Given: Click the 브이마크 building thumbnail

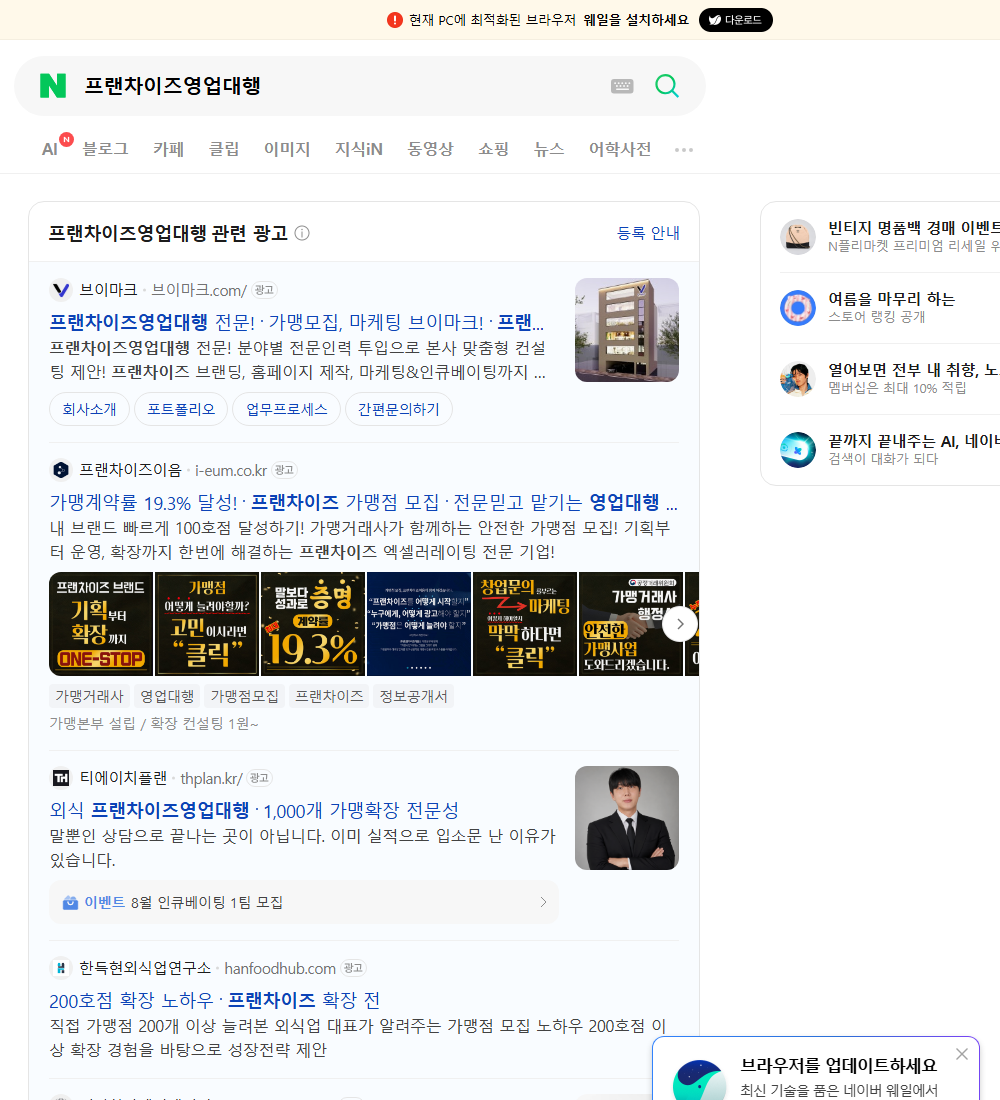Looking at the screenshot, I should (627, 330).
